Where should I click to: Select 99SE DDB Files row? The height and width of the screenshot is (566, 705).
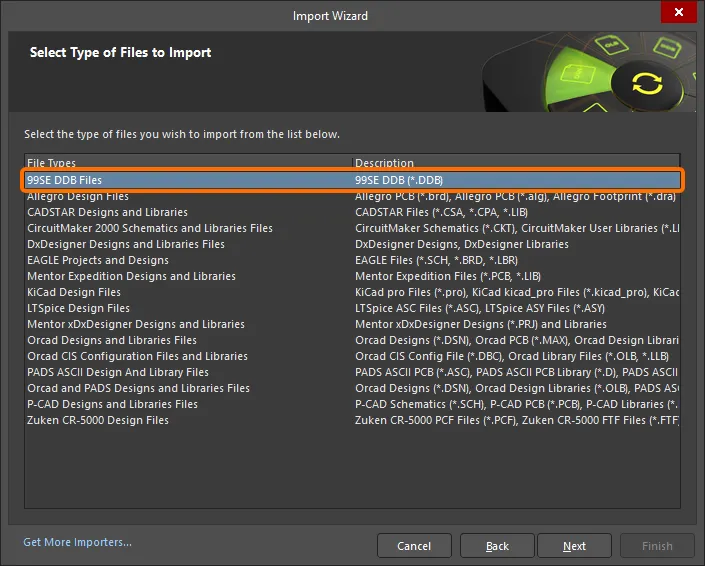click(352, 180)
